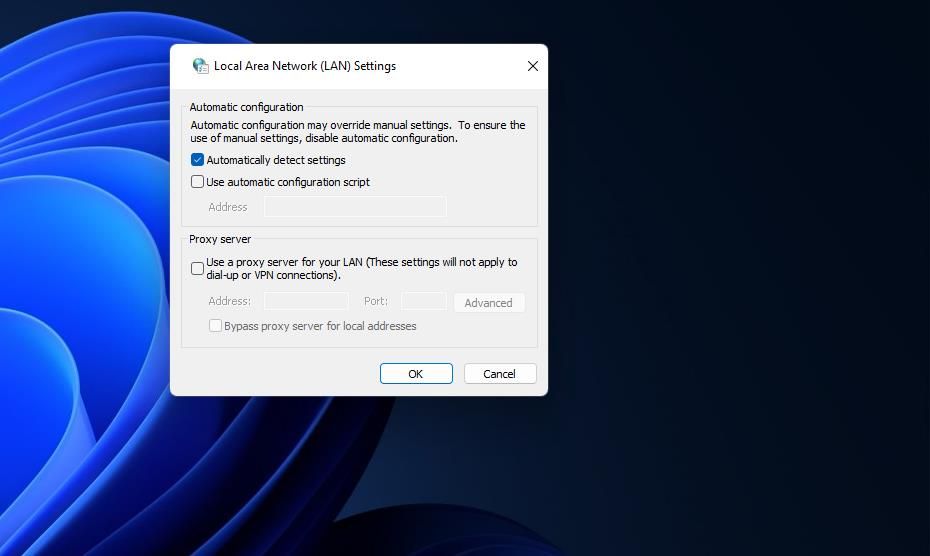
Task: Click the LAN Settings globe icon in title bar
Action: coord(200,66)
